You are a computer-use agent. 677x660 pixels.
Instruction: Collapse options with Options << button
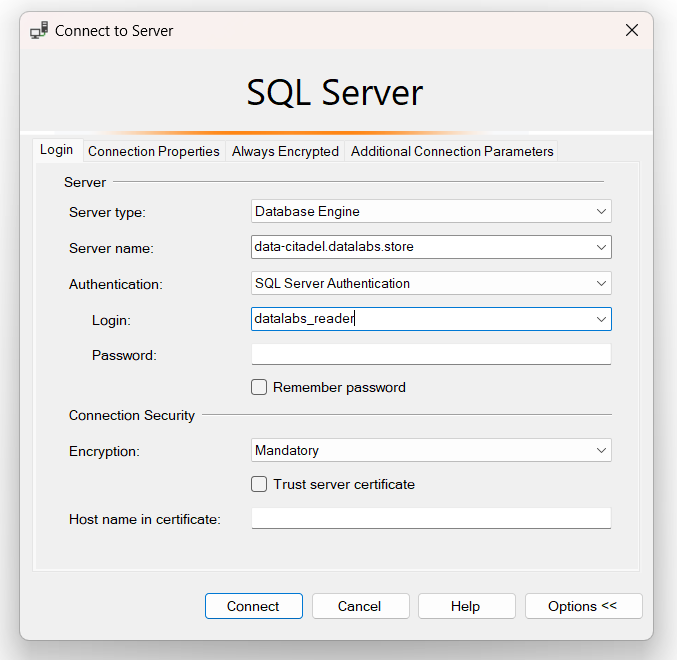pos(583,606)
